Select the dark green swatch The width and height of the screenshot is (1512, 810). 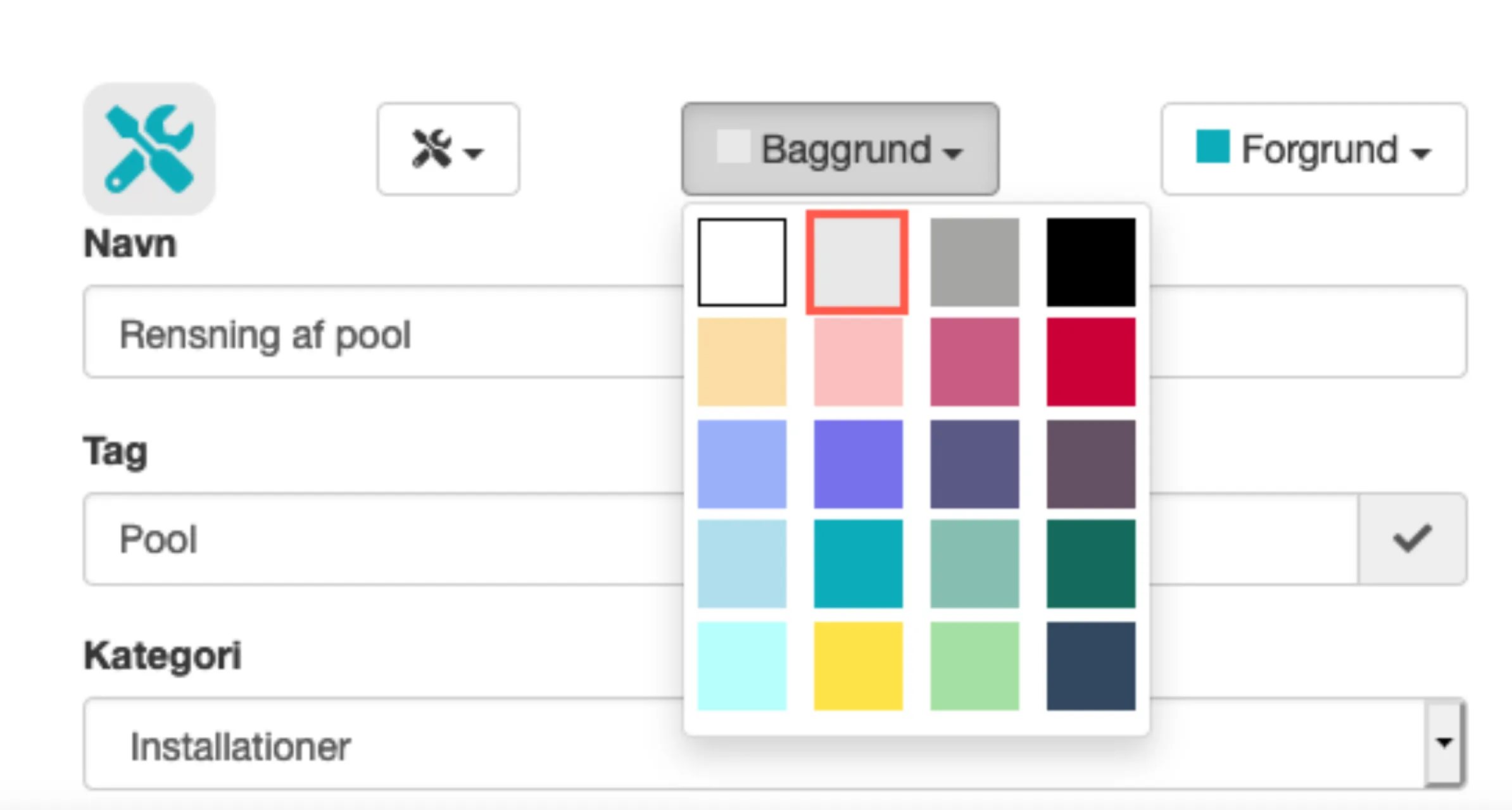click(x=1091, y=564)
